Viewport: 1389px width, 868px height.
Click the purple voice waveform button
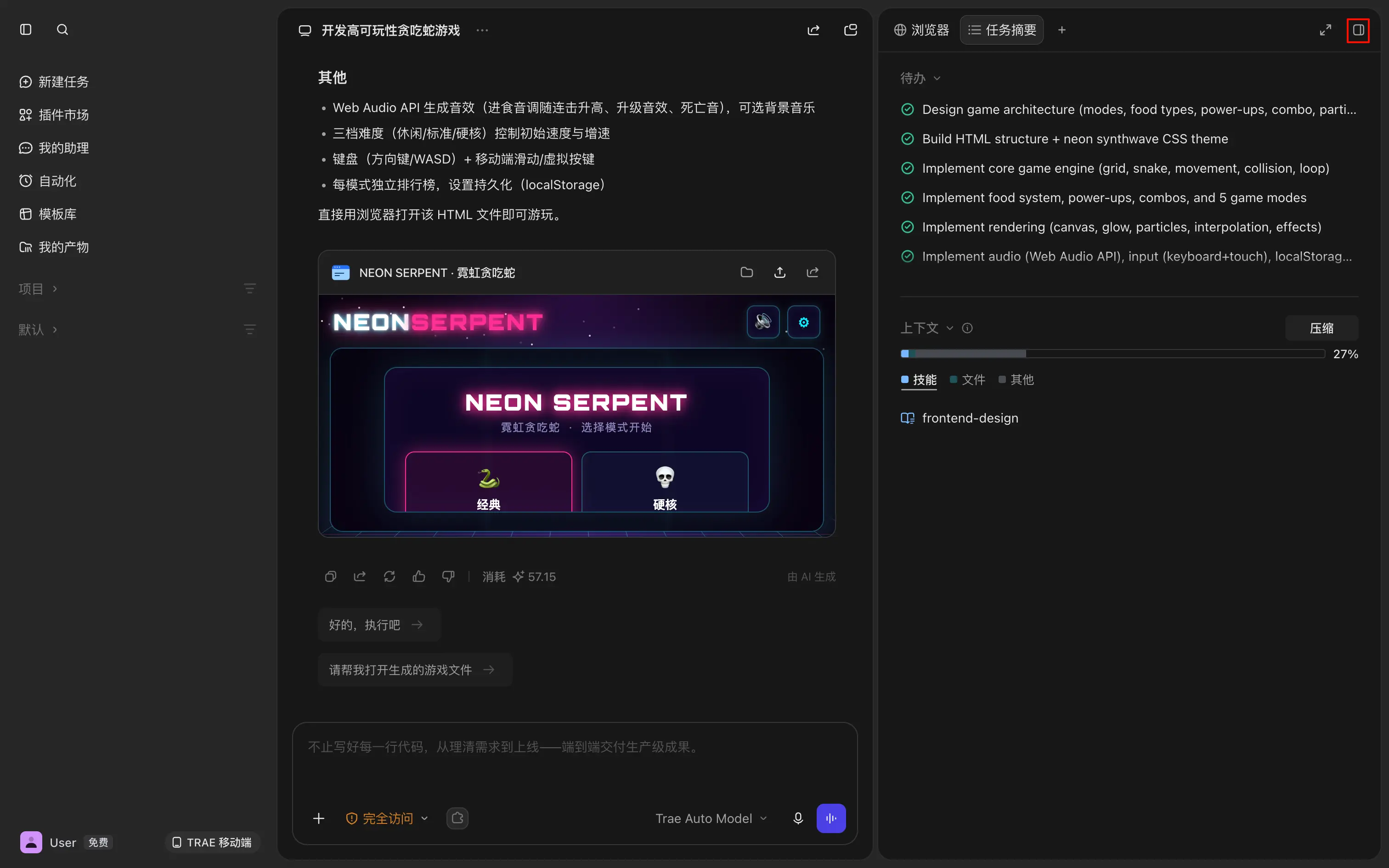click(831, 818)
